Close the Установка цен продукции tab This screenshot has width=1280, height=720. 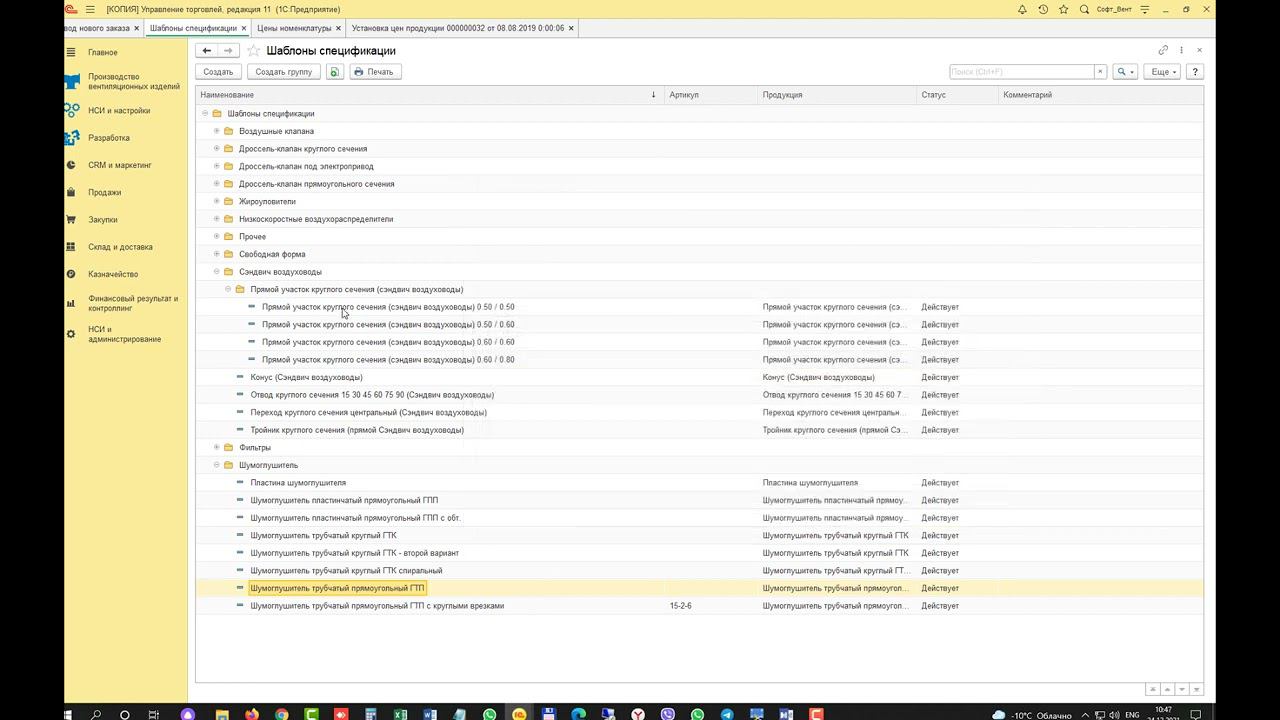point(571,28)
